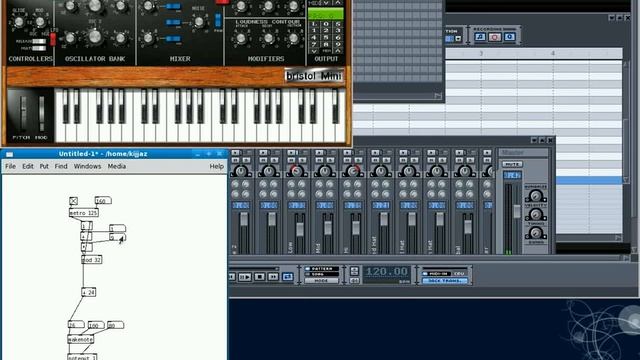Adjust the Humanize Timing knob
The height and width of the screenshot is (360, 640).
tap(536, 214)
